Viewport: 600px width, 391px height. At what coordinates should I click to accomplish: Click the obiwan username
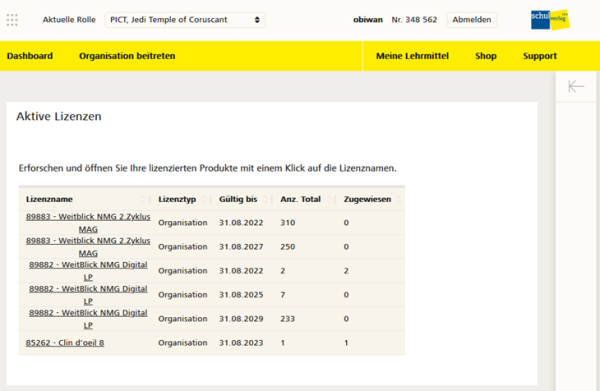[368, 20]
